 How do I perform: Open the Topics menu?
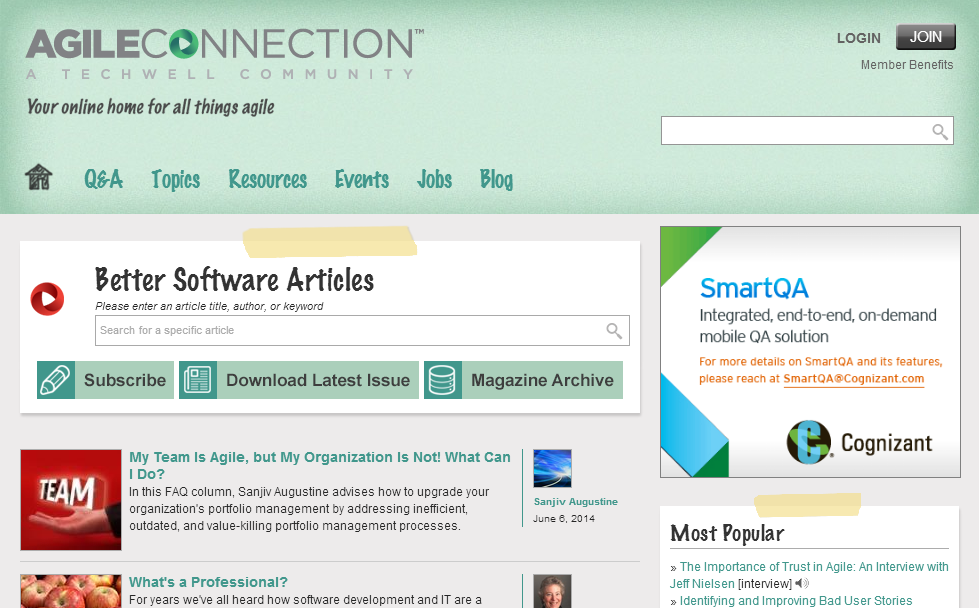tap(175, 179)
